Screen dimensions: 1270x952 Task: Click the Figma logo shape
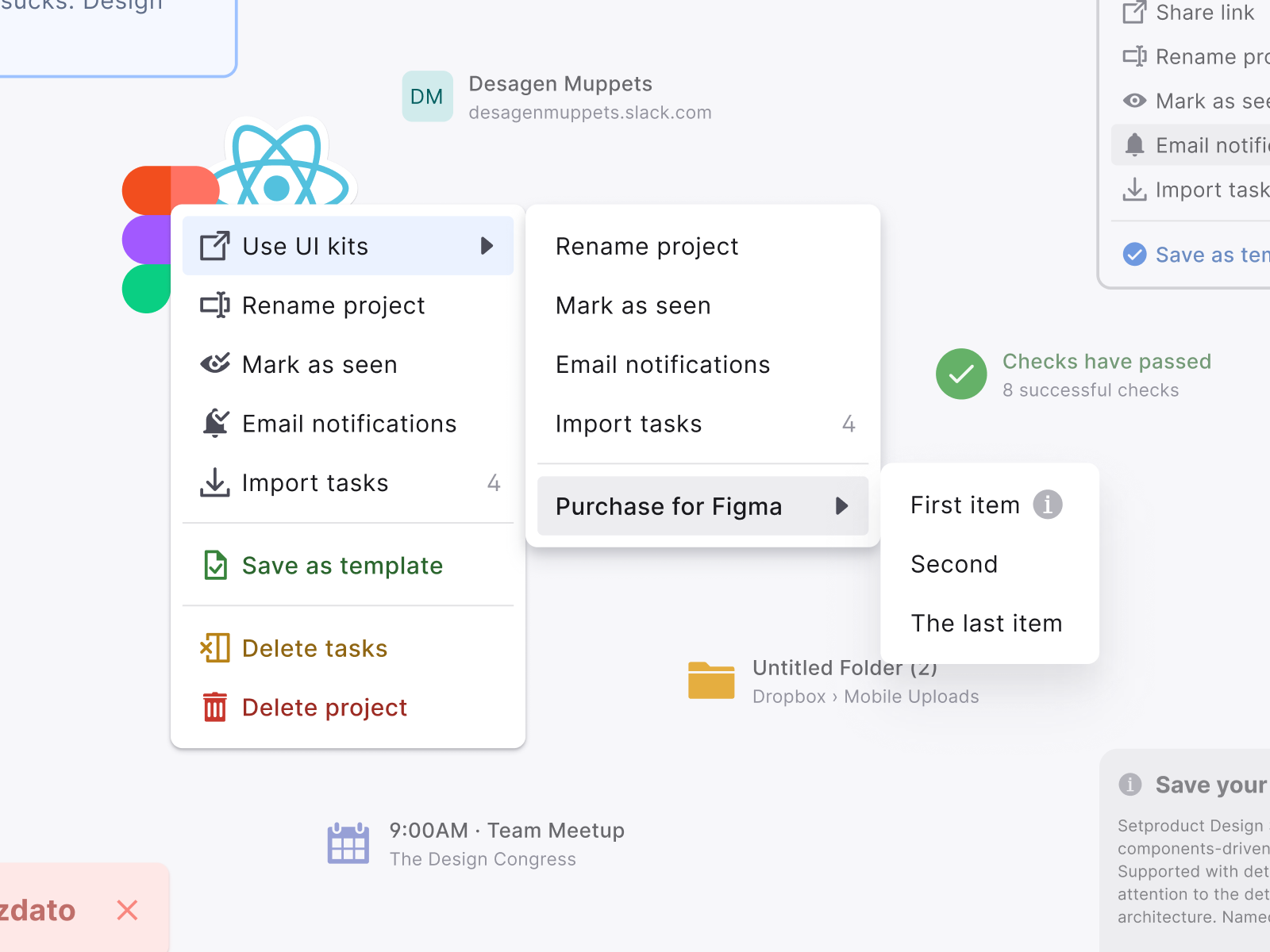click(x=147, y=238)
